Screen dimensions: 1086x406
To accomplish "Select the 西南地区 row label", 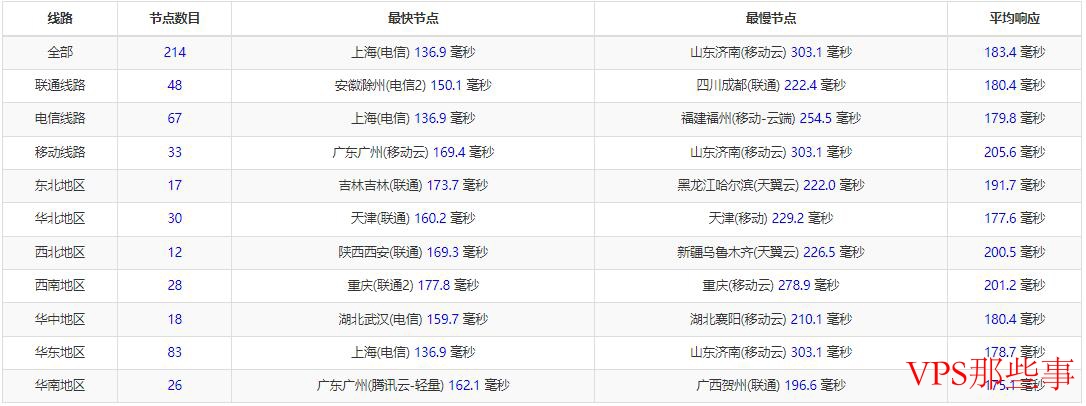I will click(60, 285).
